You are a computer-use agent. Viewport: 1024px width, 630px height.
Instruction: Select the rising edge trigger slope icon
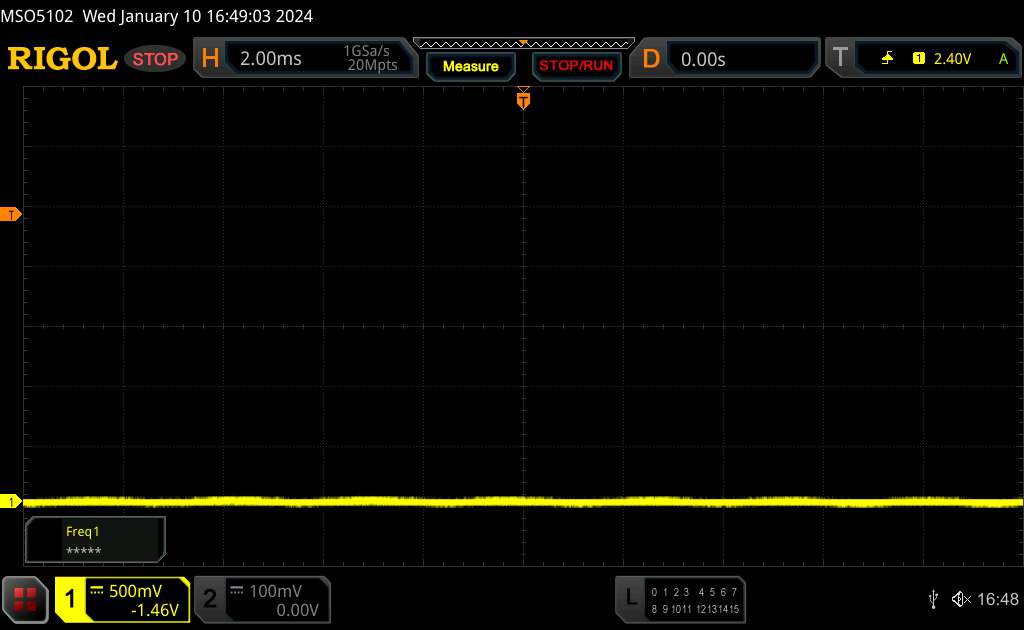pyautogui.click(x=887, y=59)
